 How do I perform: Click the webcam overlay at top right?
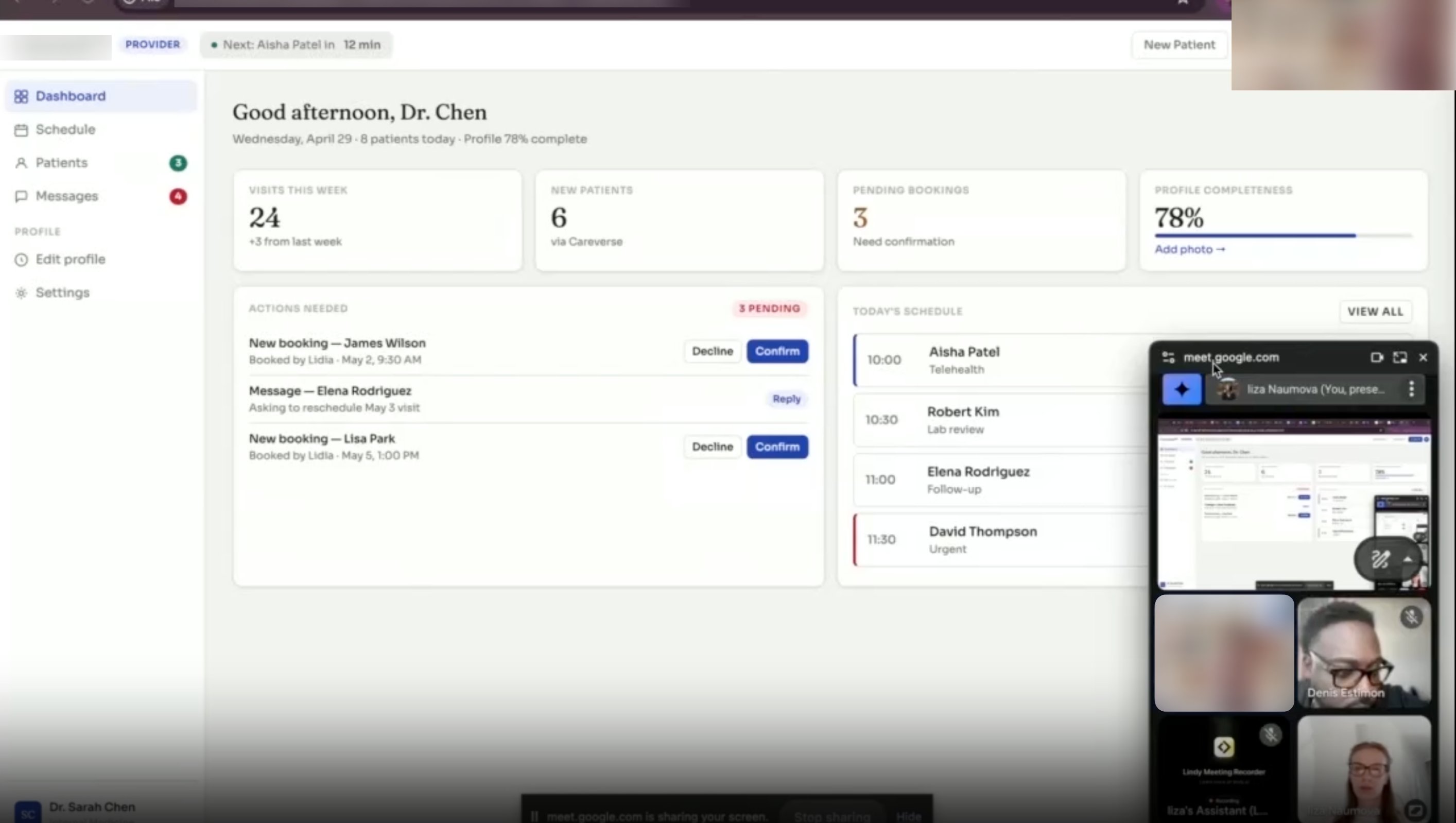pyautogui.click(x=1343, y=45)
